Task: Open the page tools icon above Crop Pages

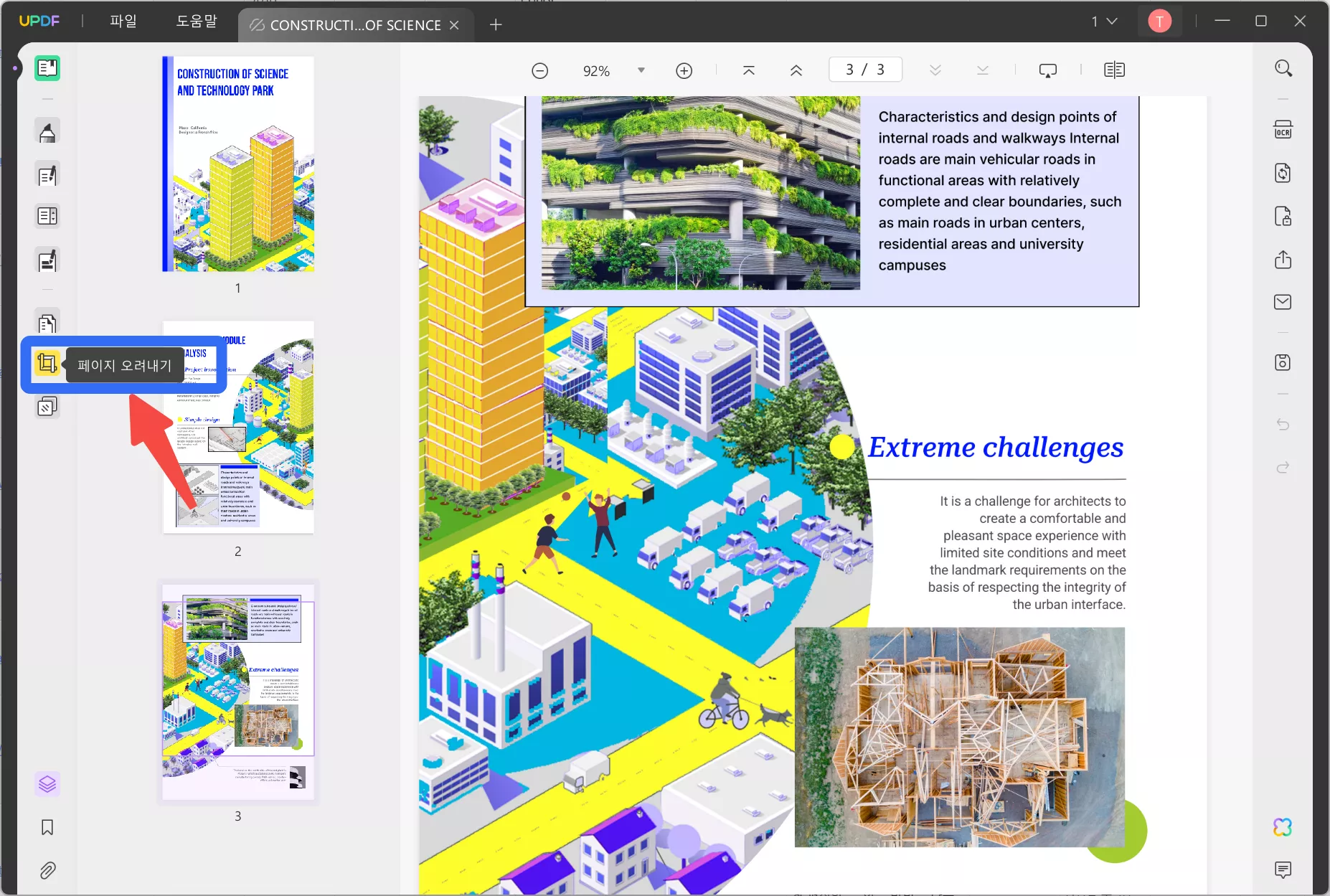Action: 47,324
